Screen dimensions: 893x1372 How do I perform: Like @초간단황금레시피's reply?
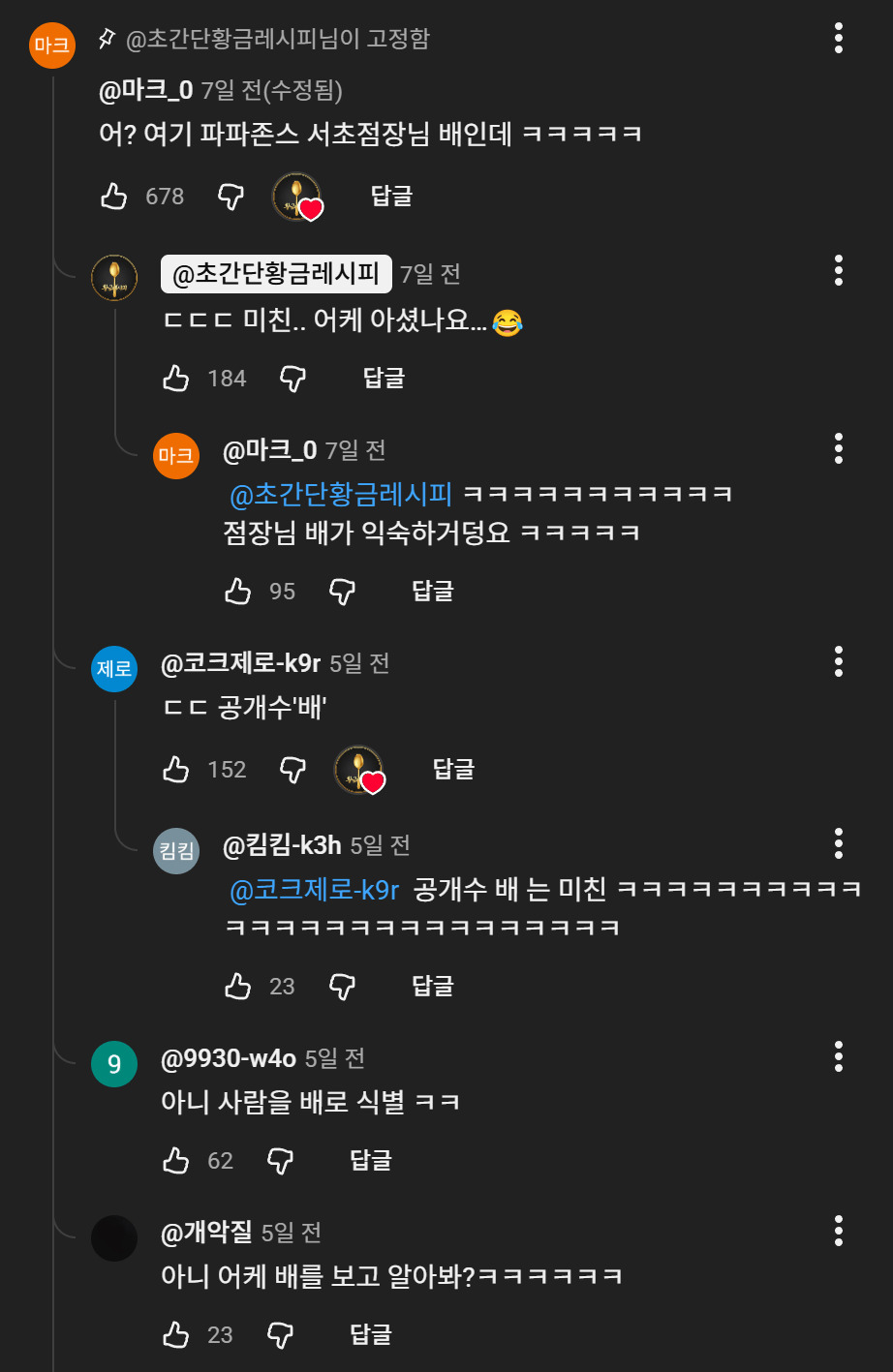[x=175, y=378]
